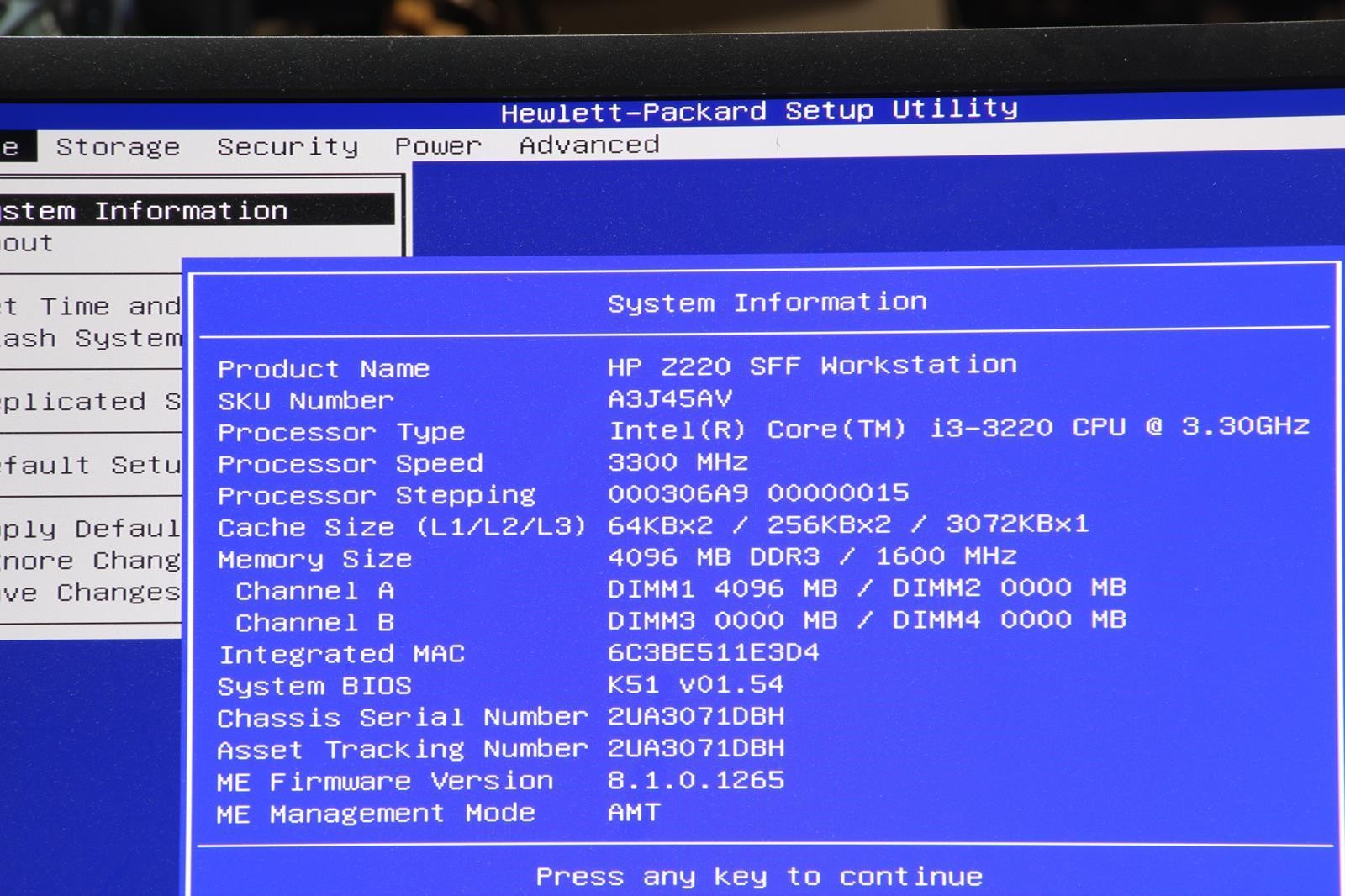Open the Power menu
Viewport: 1345px width, 896px height.
pyautogui.click(x=438, y=146)
